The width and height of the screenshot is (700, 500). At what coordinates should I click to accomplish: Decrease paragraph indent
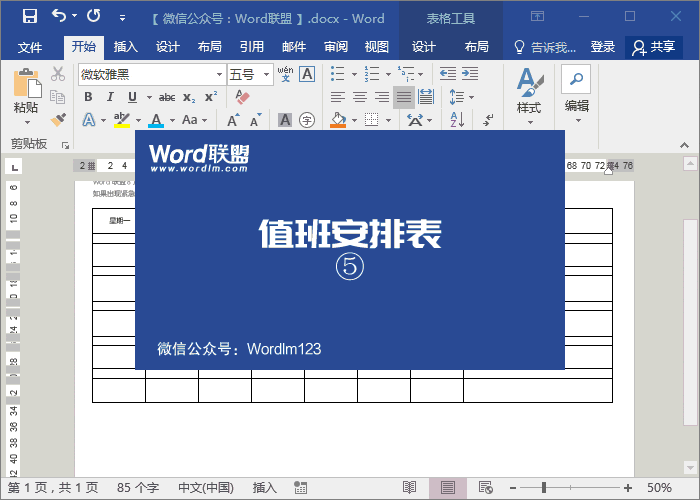448,74
